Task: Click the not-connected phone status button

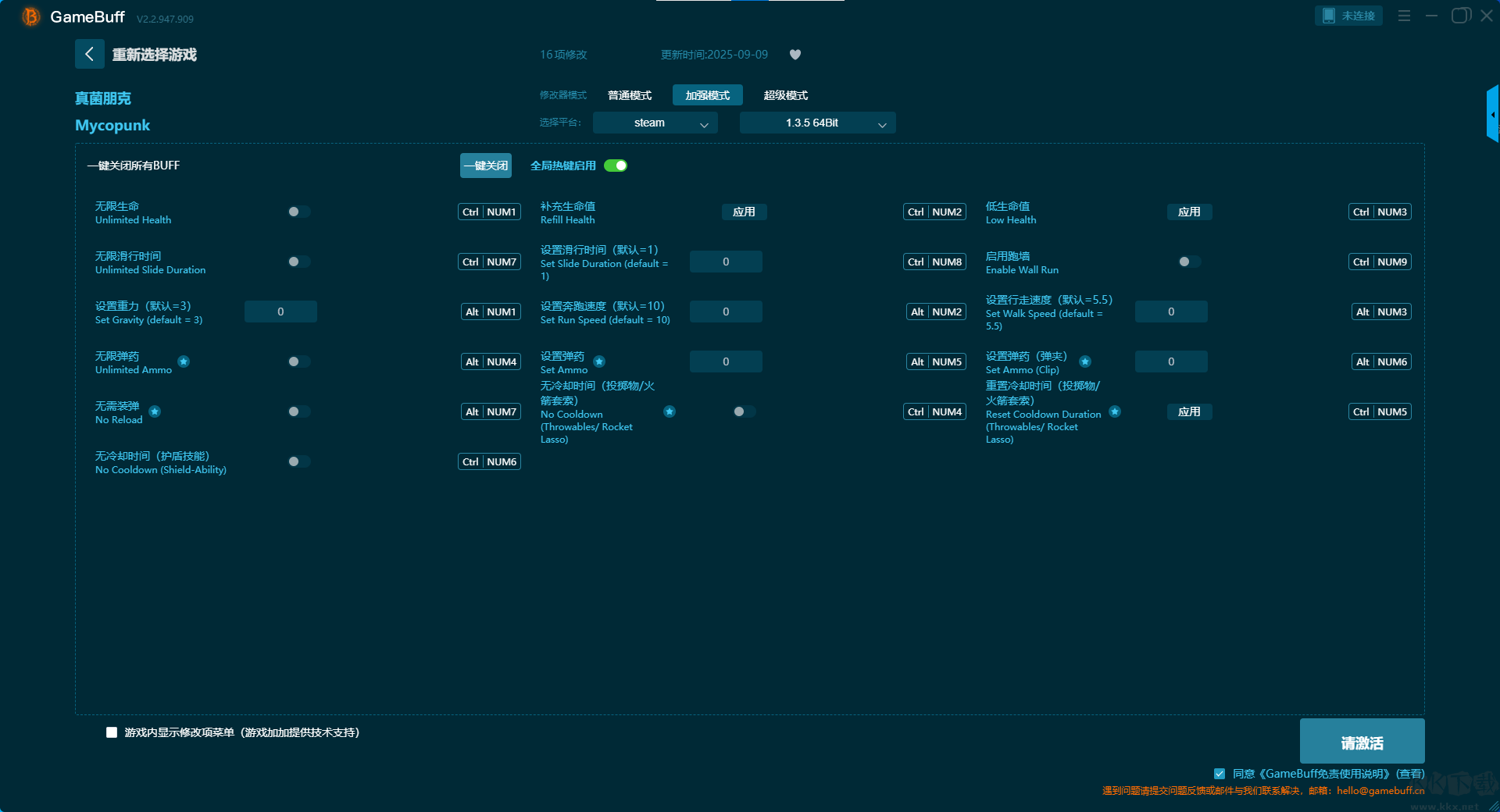Action: (x=1348, y=16)
